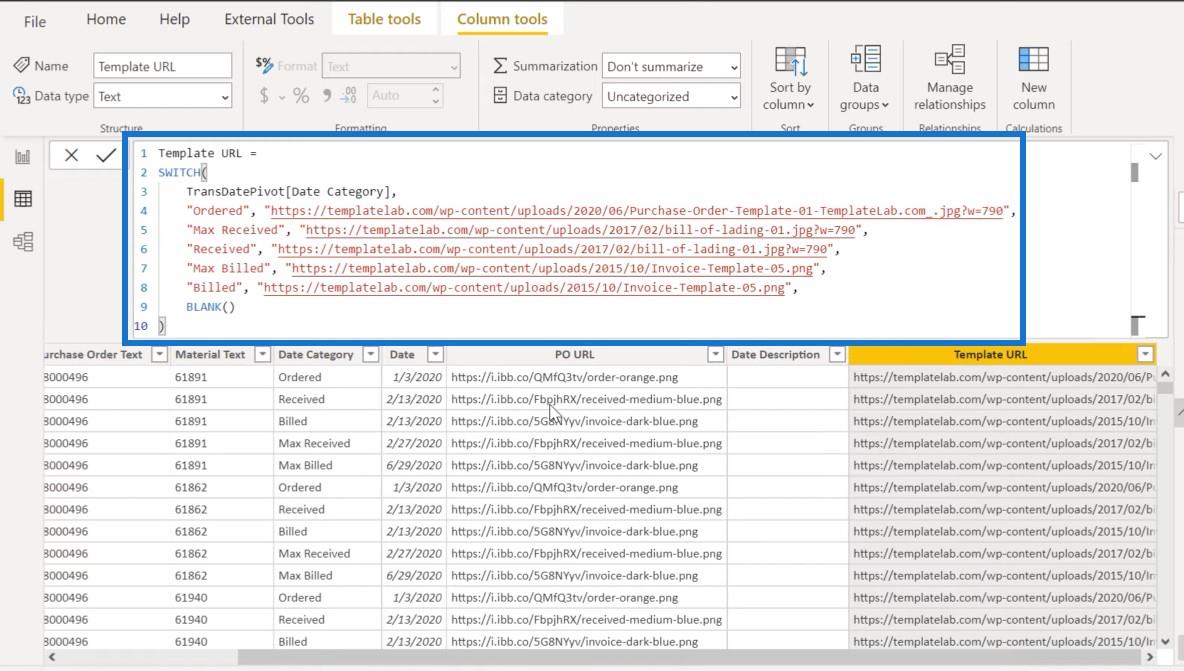Open Date Description column filter dropdown
This screenshot has width=1184, height=671.
click(837, 354)
